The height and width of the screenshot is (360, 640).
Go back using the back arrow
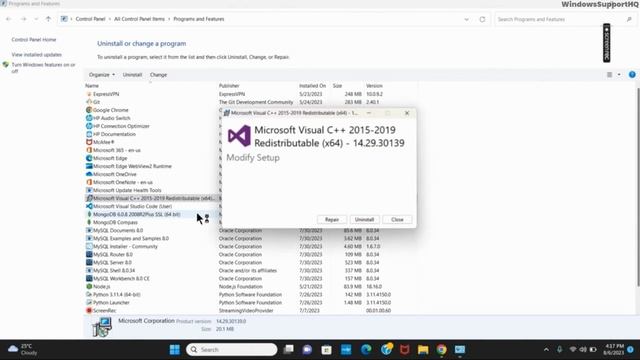(x=9, y=19)
